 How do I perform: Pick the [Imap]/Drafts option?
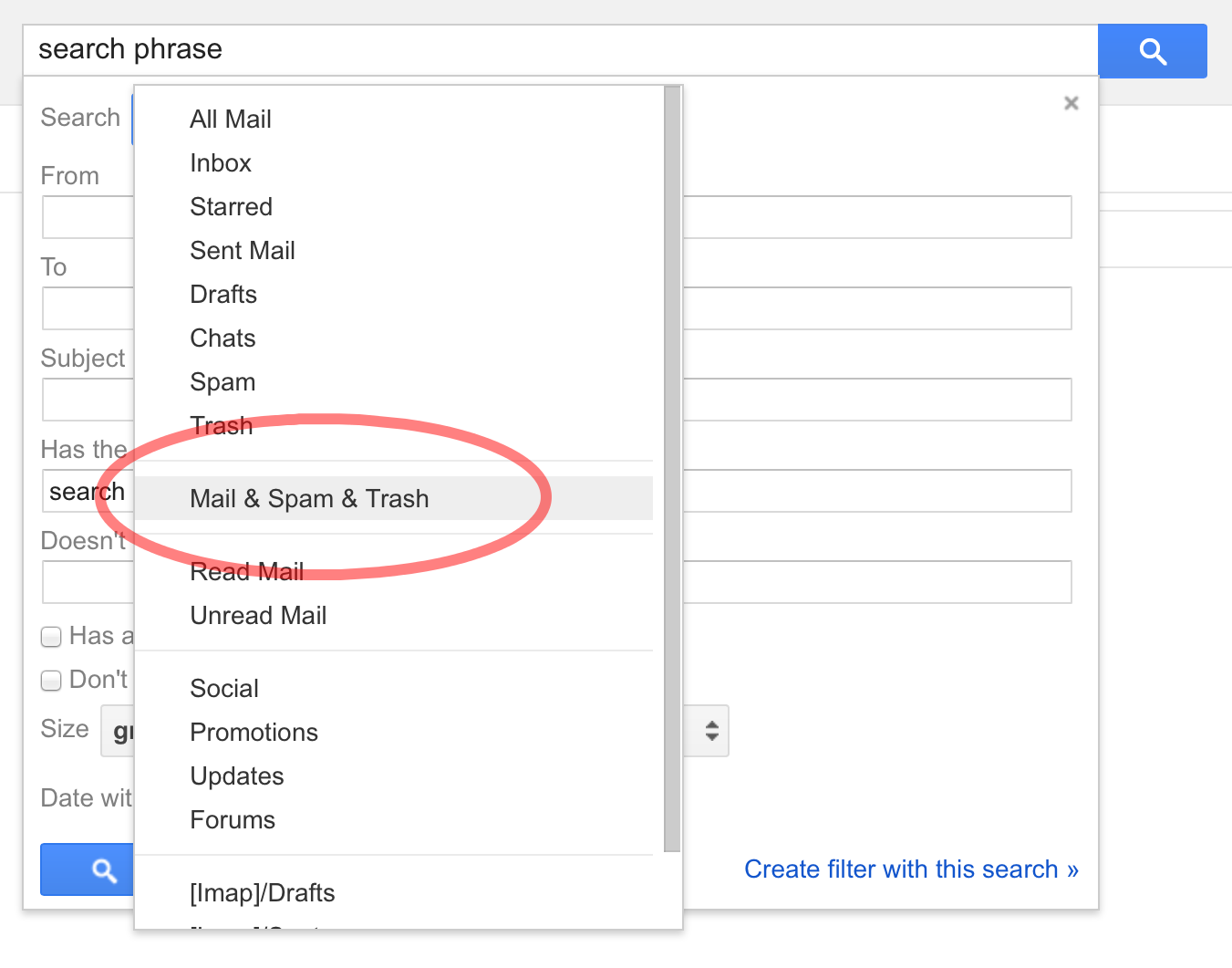(263, 892)
